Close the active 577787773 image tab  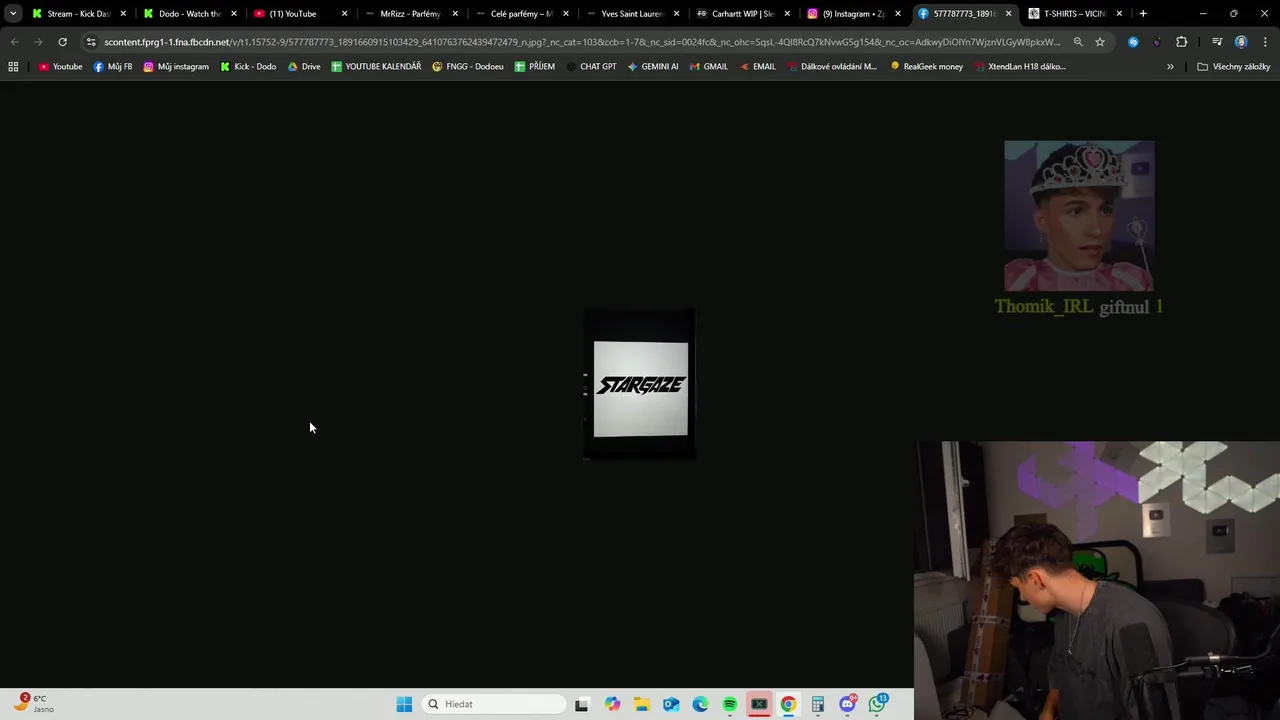1008,14
